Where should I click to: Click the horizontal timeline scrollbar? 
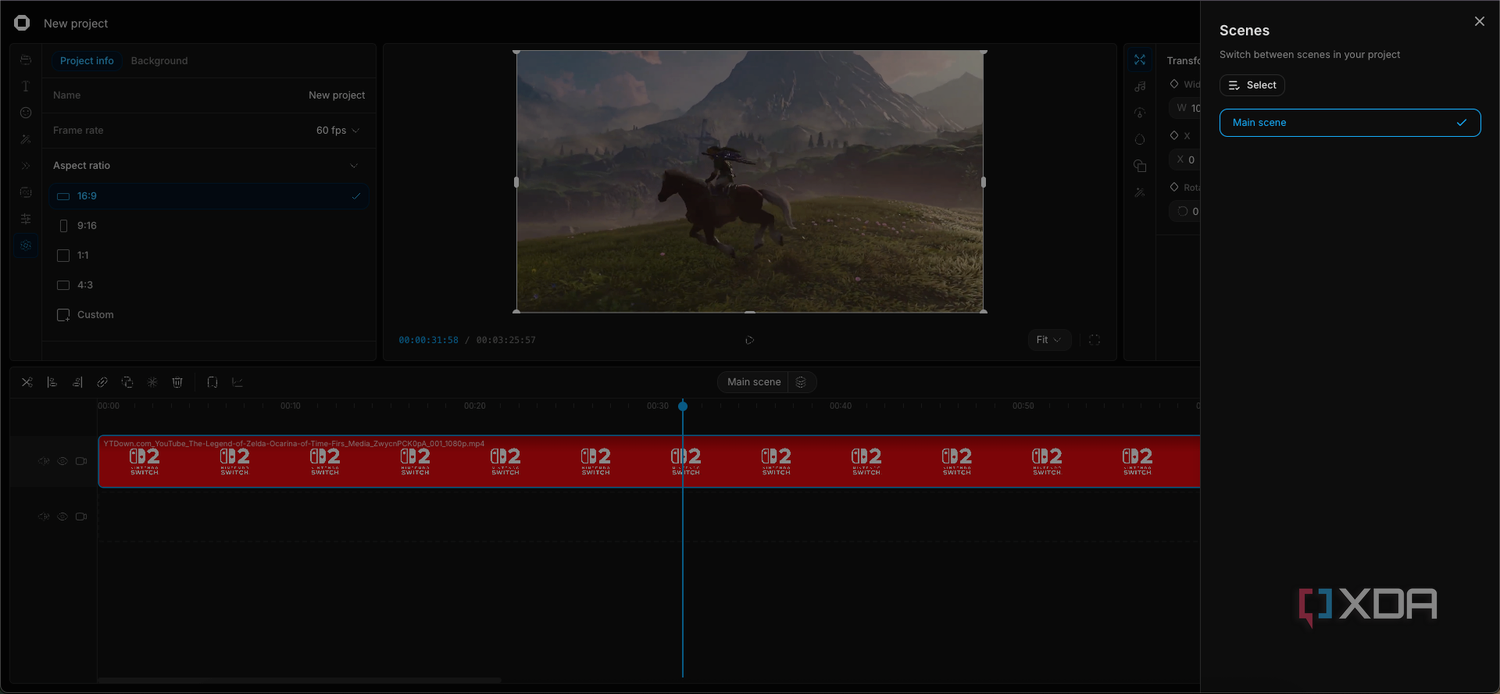click(x=299, y=680)
